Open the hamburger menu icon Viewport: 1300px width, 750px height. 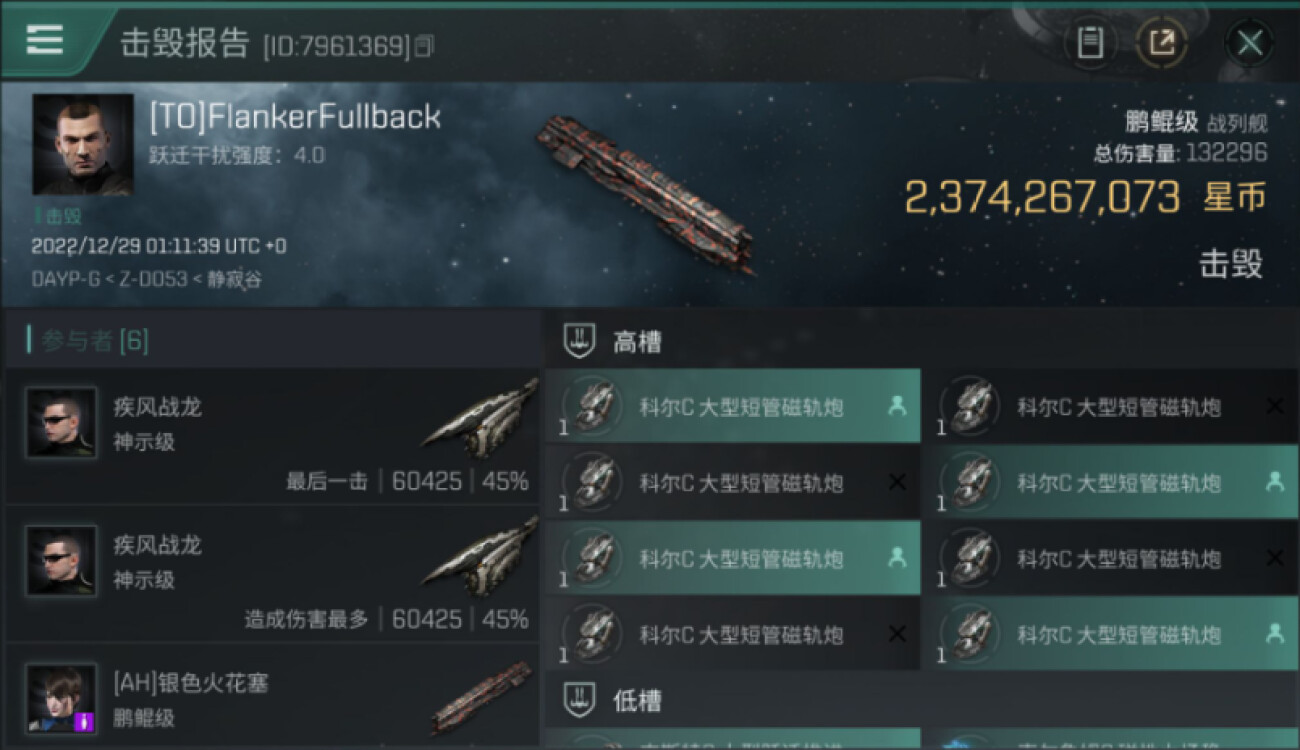pyautogui.click(x=45, y=40)
